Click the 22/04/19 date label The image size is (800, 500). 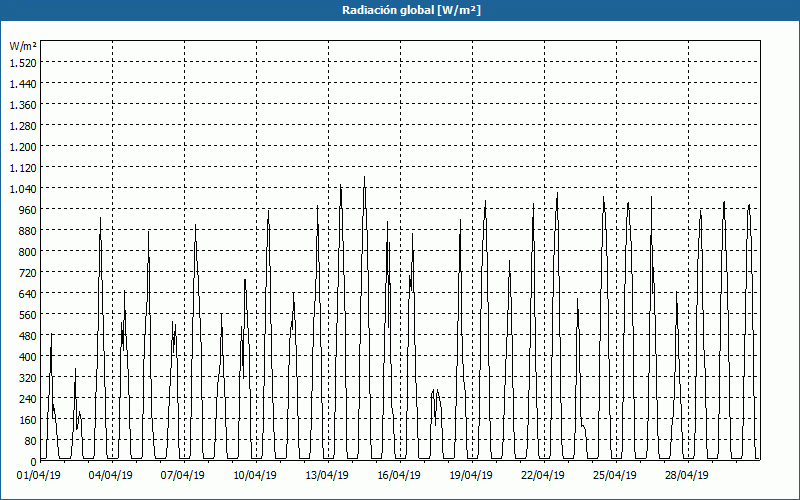tap(543, 476)
